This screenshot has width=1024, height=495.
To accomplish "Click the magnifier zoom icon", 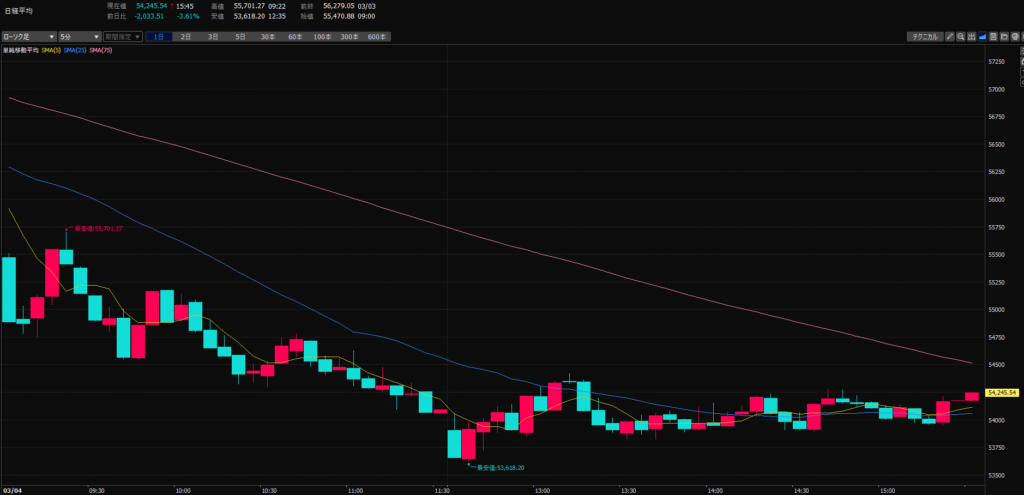I will coord(961,36).
